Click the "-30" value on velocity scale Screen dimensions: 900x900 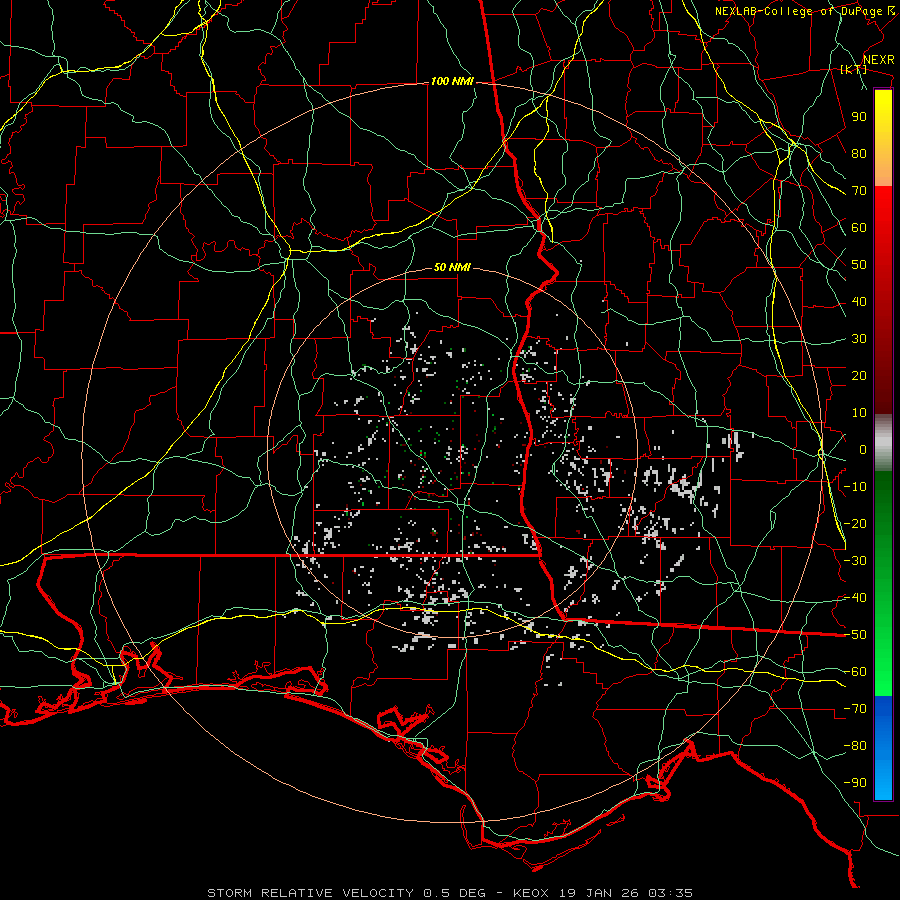(855, 561)
